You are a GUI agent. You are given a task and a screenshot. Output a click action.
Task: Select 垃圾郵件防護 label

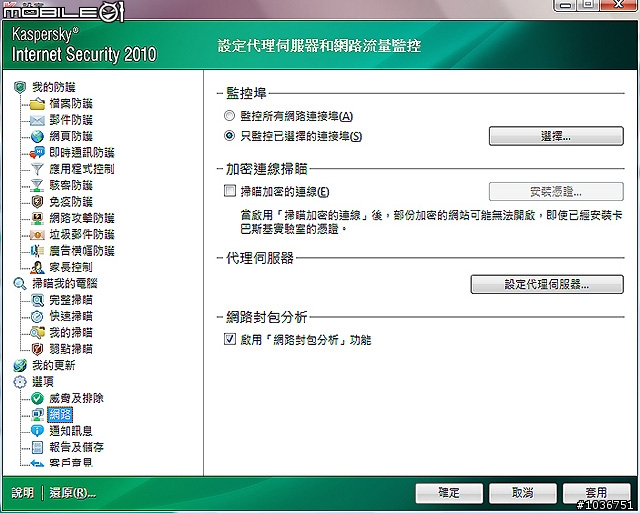(x=82, y=234)
